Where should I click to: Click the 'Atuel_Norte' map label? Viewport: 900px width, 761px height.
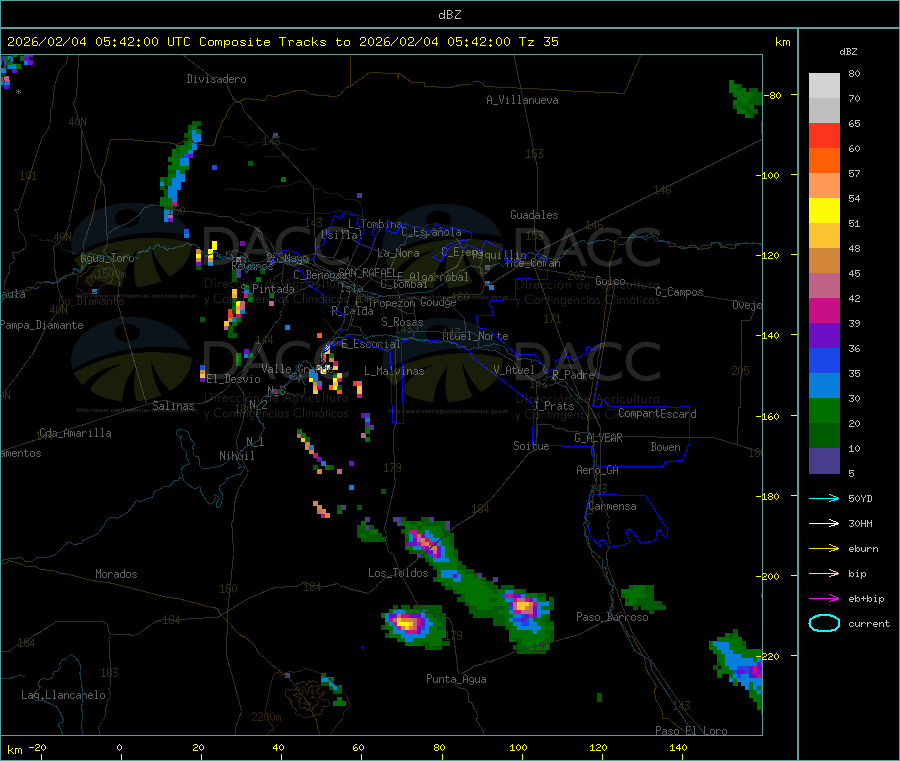(x=475, y=336)
